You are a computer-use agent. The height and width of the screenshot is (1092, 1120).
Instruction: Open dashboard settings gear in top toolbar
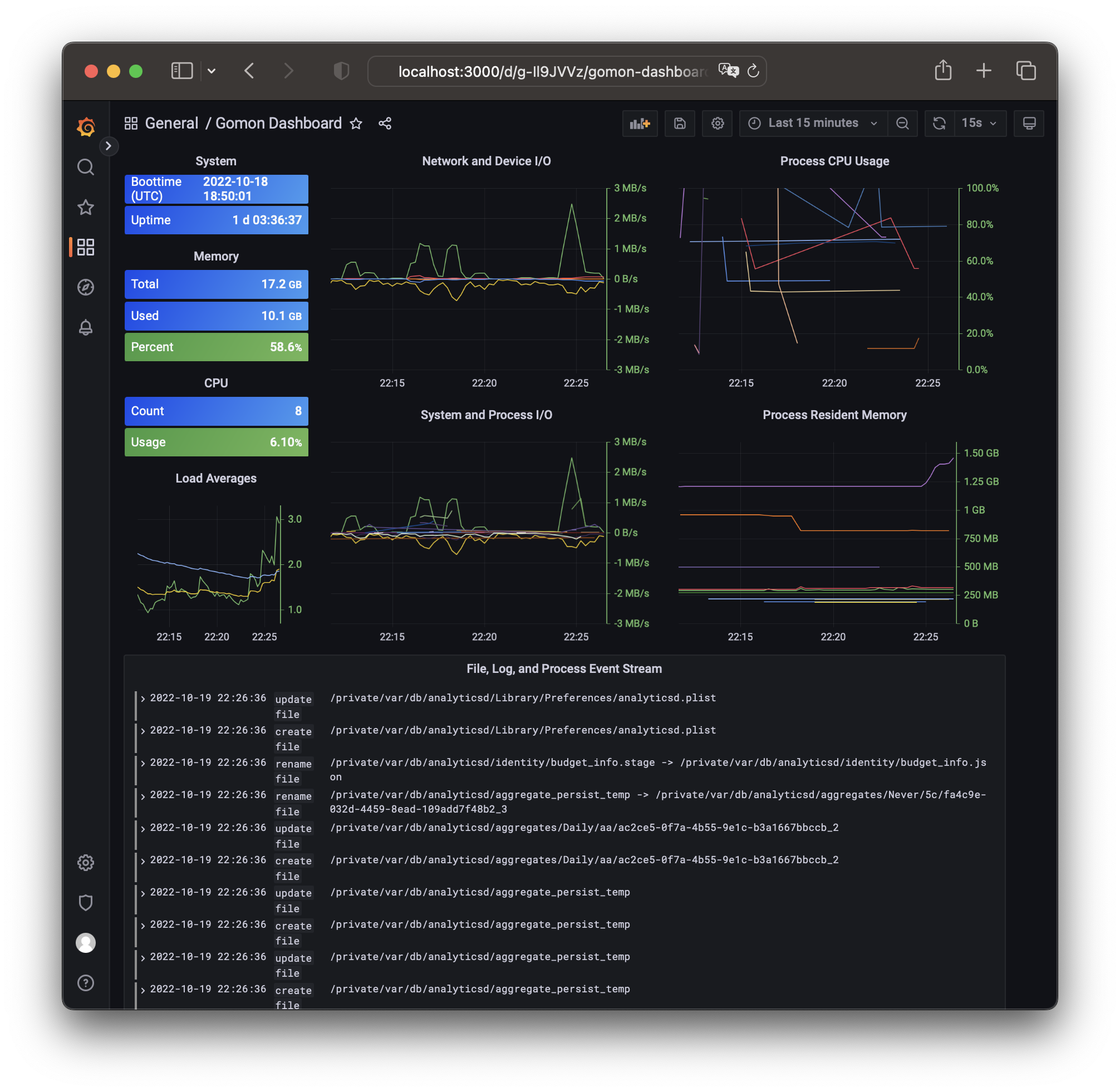click(718, 124)
